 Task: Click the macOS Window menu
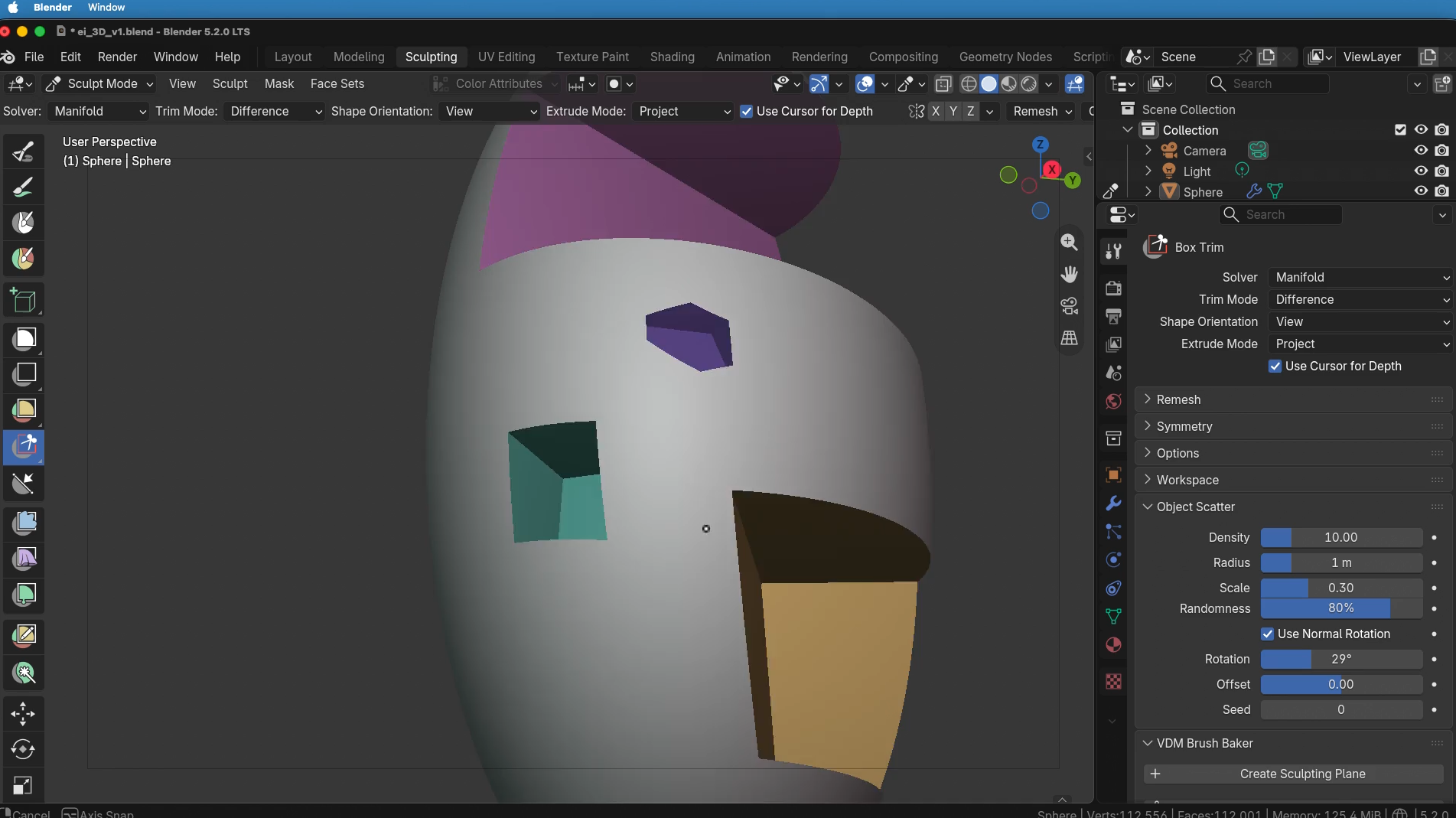(106, 8)
